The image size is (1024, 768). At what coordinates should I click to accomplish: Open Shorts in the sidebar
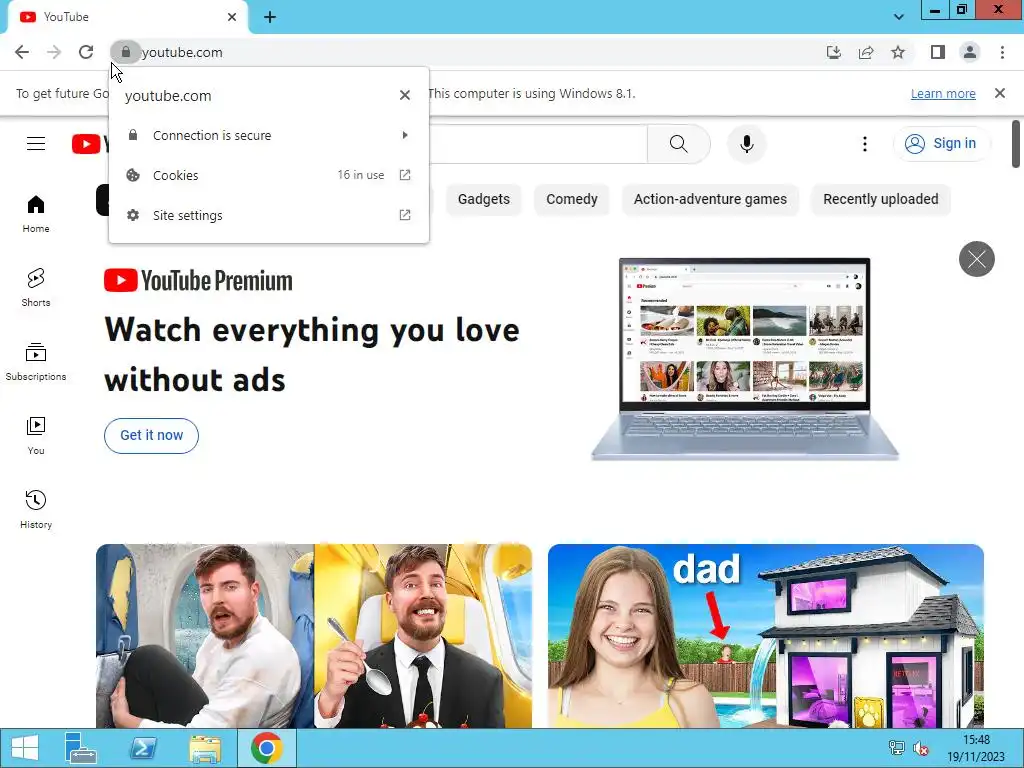[x=36, y=287]
